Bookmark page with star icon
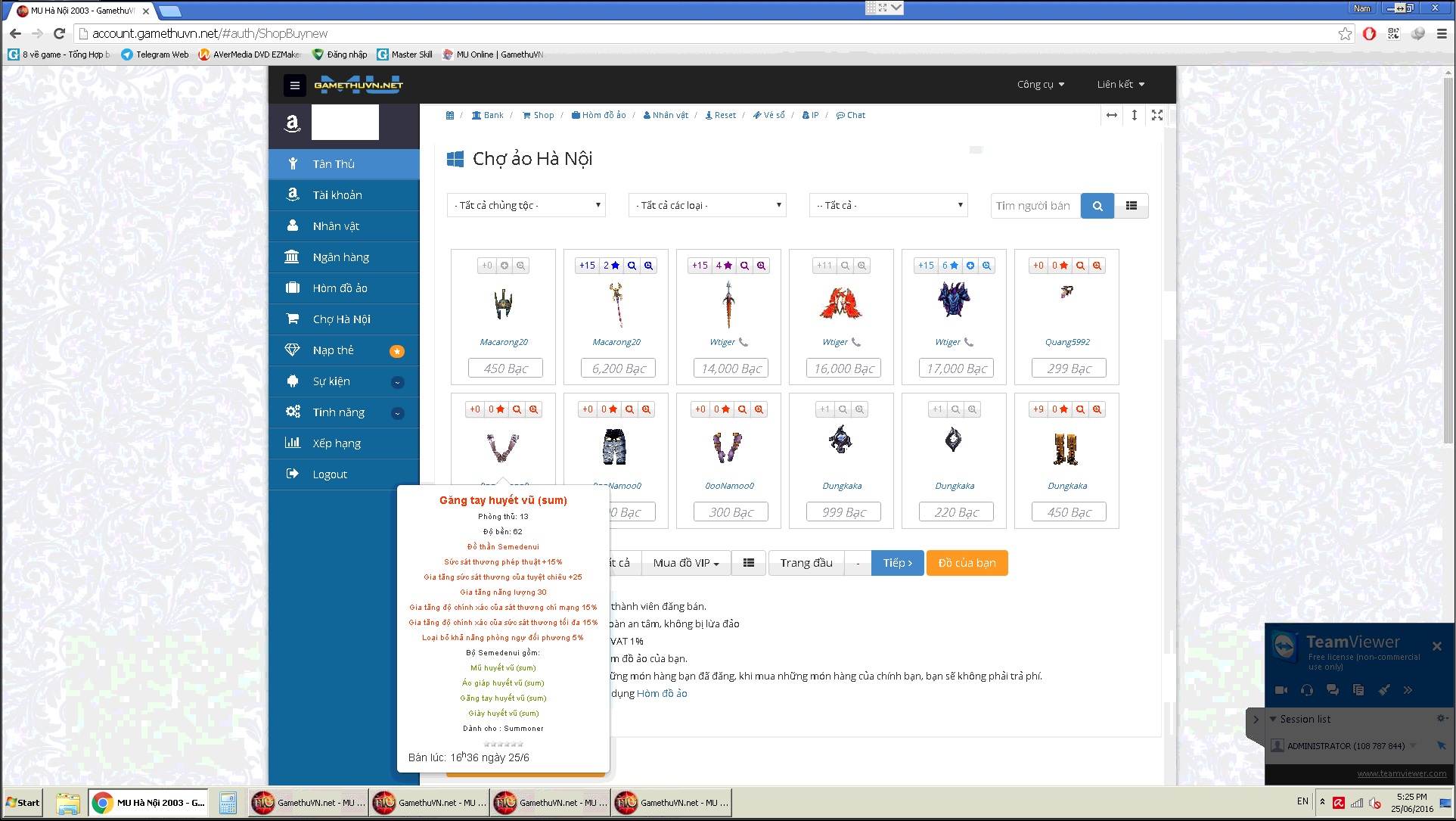This screenshot has width=1456, height=821. pyautogui.click(x=1345, y=33)
